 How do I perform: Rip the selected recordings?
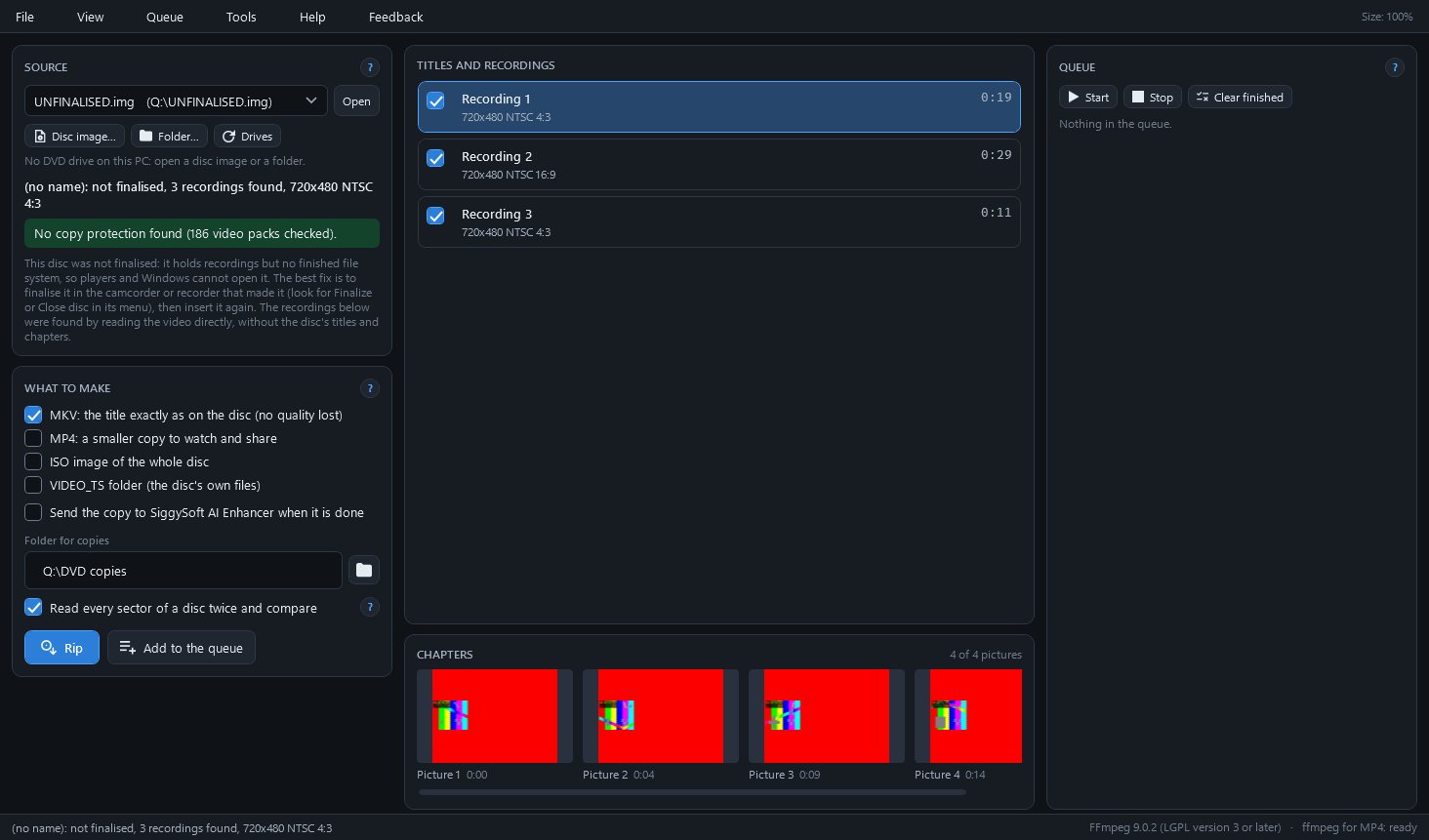61,648
